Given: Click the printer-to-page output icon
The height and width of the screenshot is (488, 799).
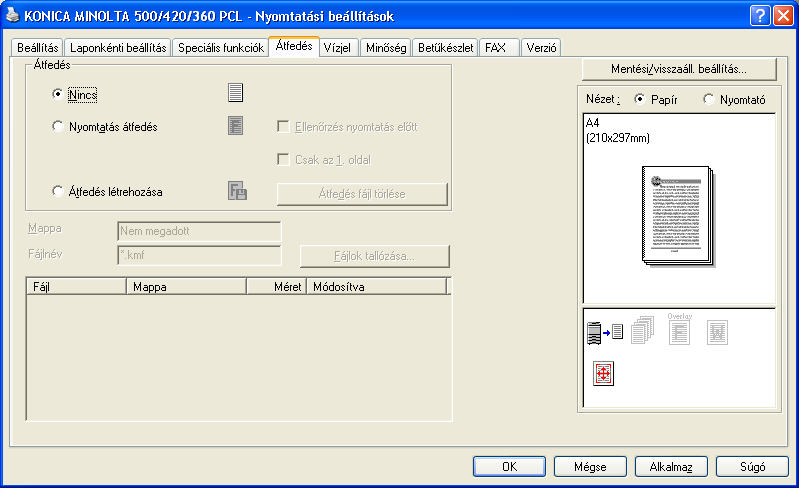Looking at the screenshot, I should pyautogui.click(x=605, y=333).
